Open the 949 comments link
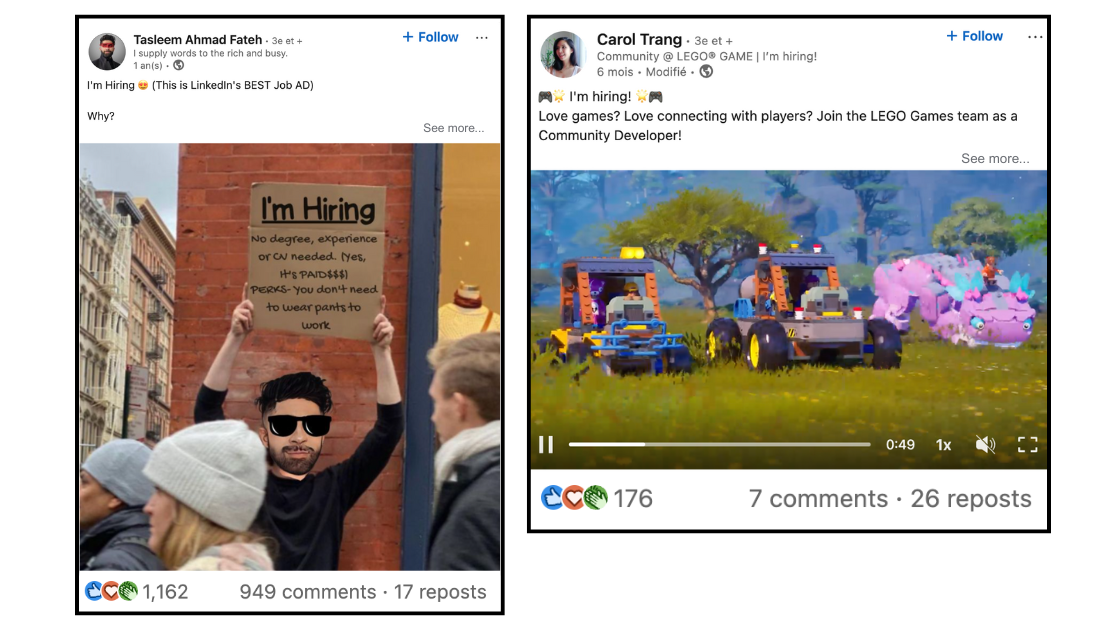The width and height of the screenshot is (1120, 630). point(308,592)
